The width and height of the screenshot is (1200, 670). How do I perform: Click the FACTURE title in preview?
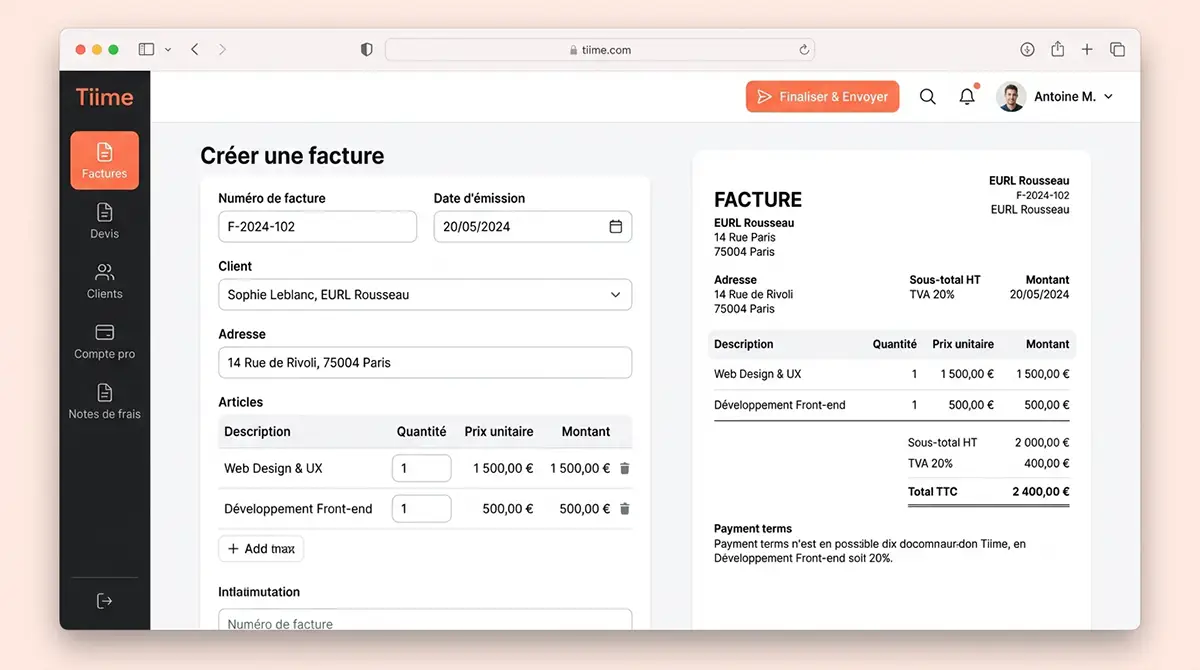pyautogui.click(x=758, y=200)
